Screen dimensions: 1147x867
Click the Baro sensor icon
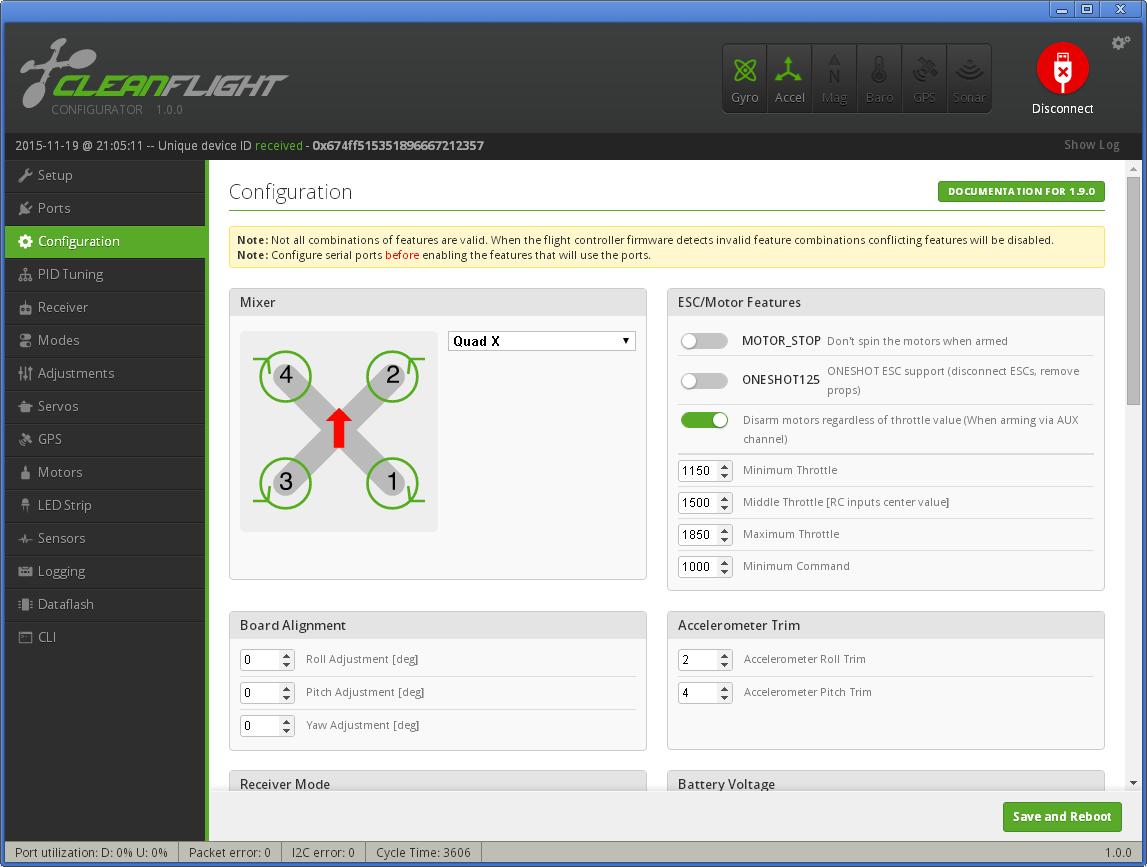tap(879, 78)
